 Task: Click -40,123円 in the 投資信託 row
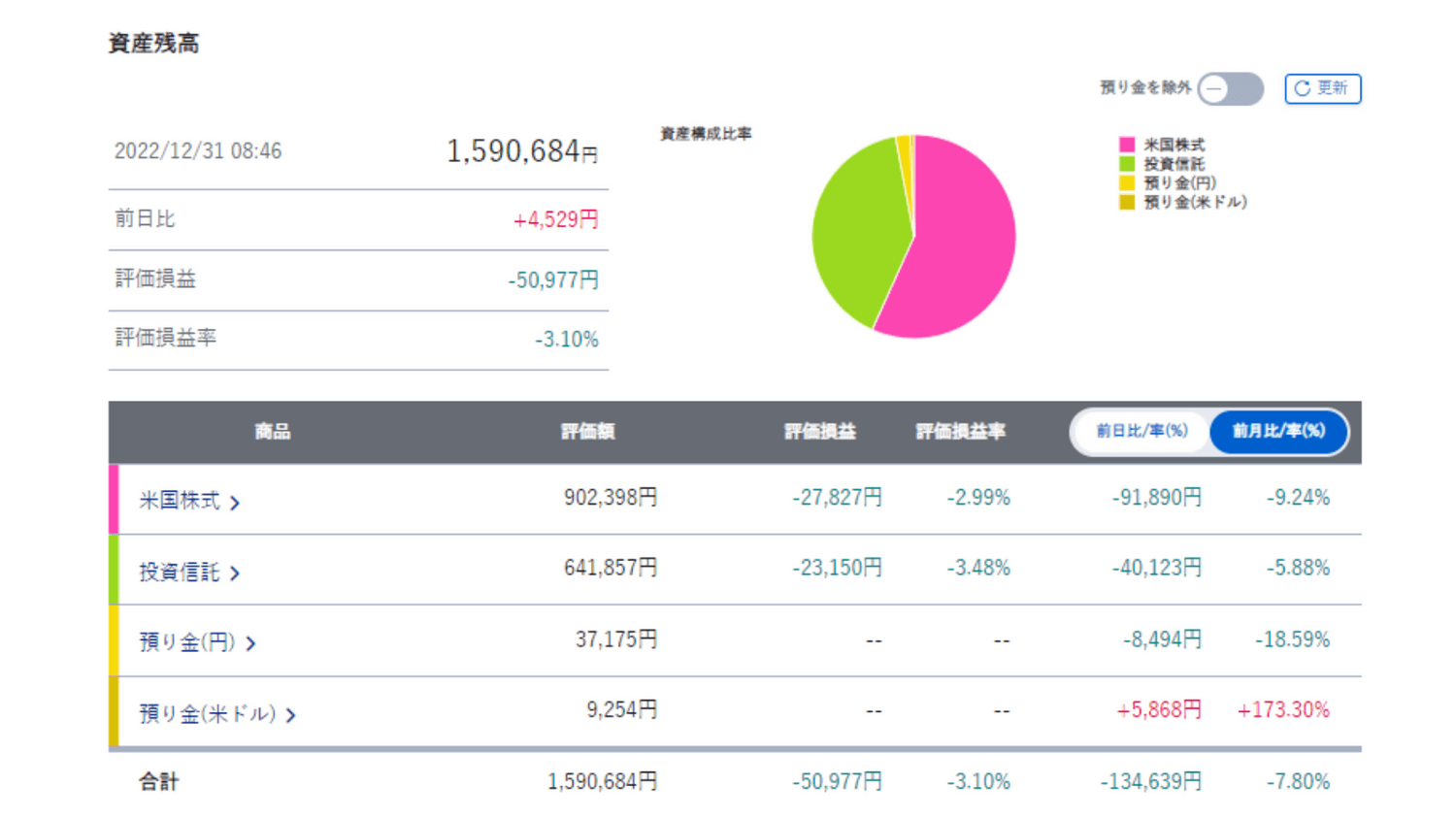coord(1157,568)
